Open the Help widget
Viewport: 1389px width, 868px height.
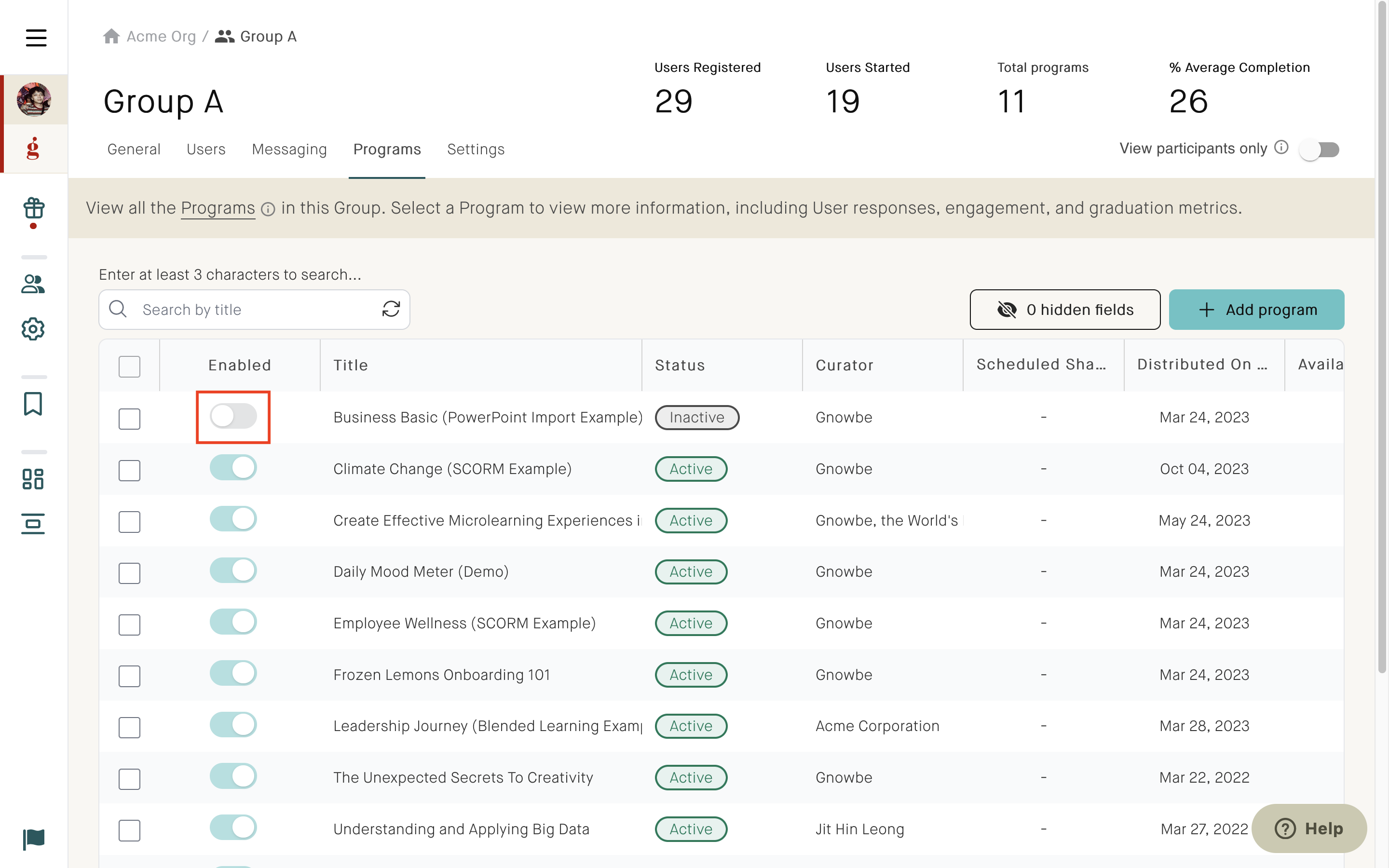point(1309,828)
